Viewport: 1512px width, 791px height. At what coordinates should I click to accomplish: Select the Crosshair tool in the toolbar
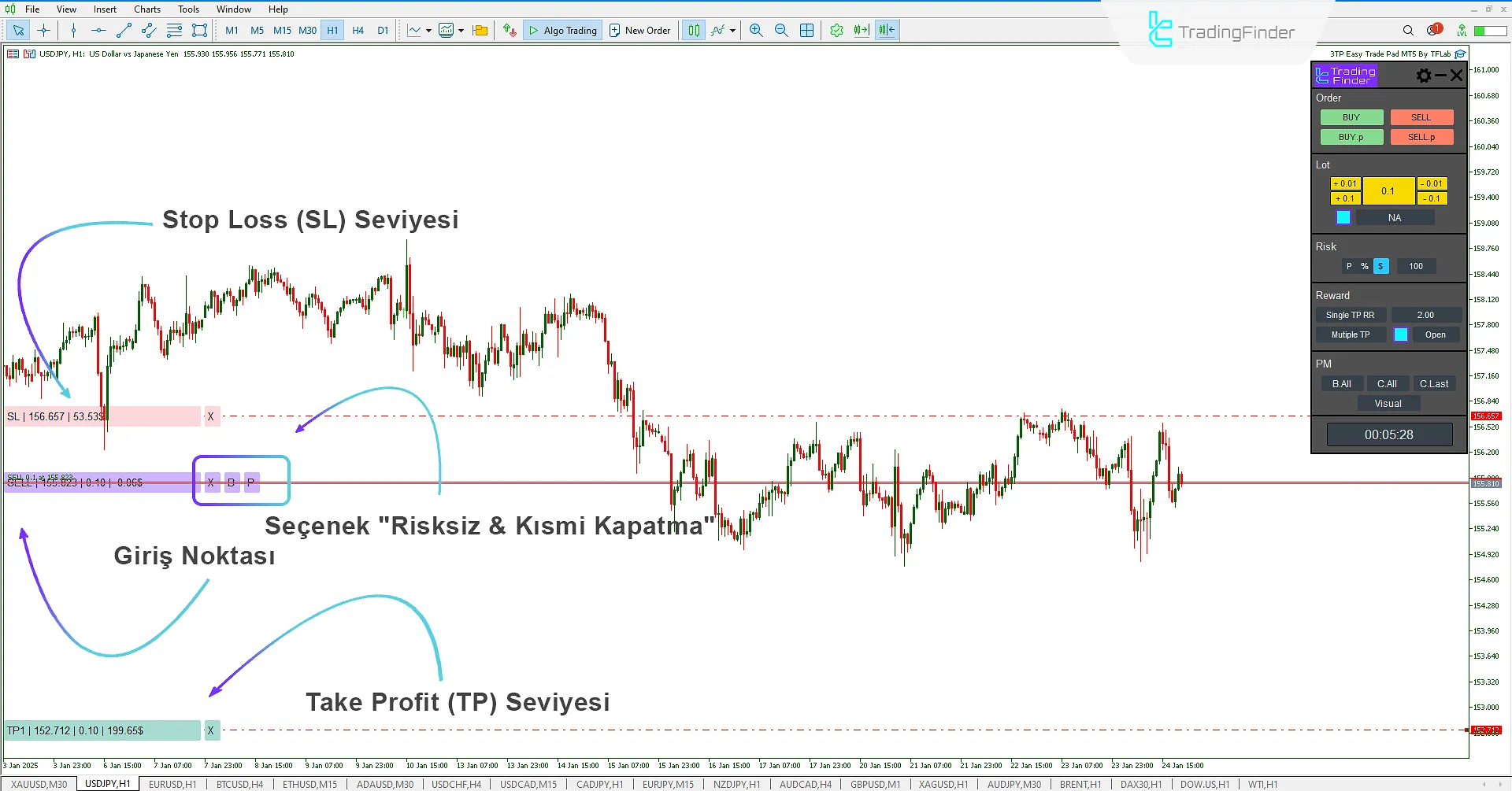coord(44,30)
